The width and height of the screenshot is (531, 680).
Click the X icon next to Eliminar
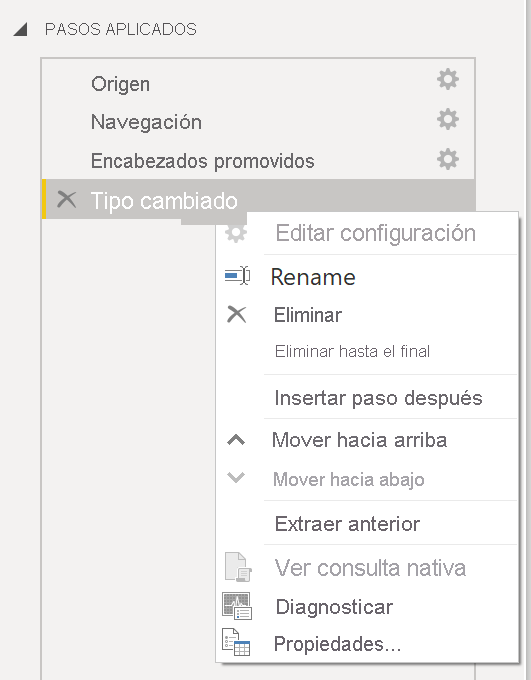(x=236, y=314)
